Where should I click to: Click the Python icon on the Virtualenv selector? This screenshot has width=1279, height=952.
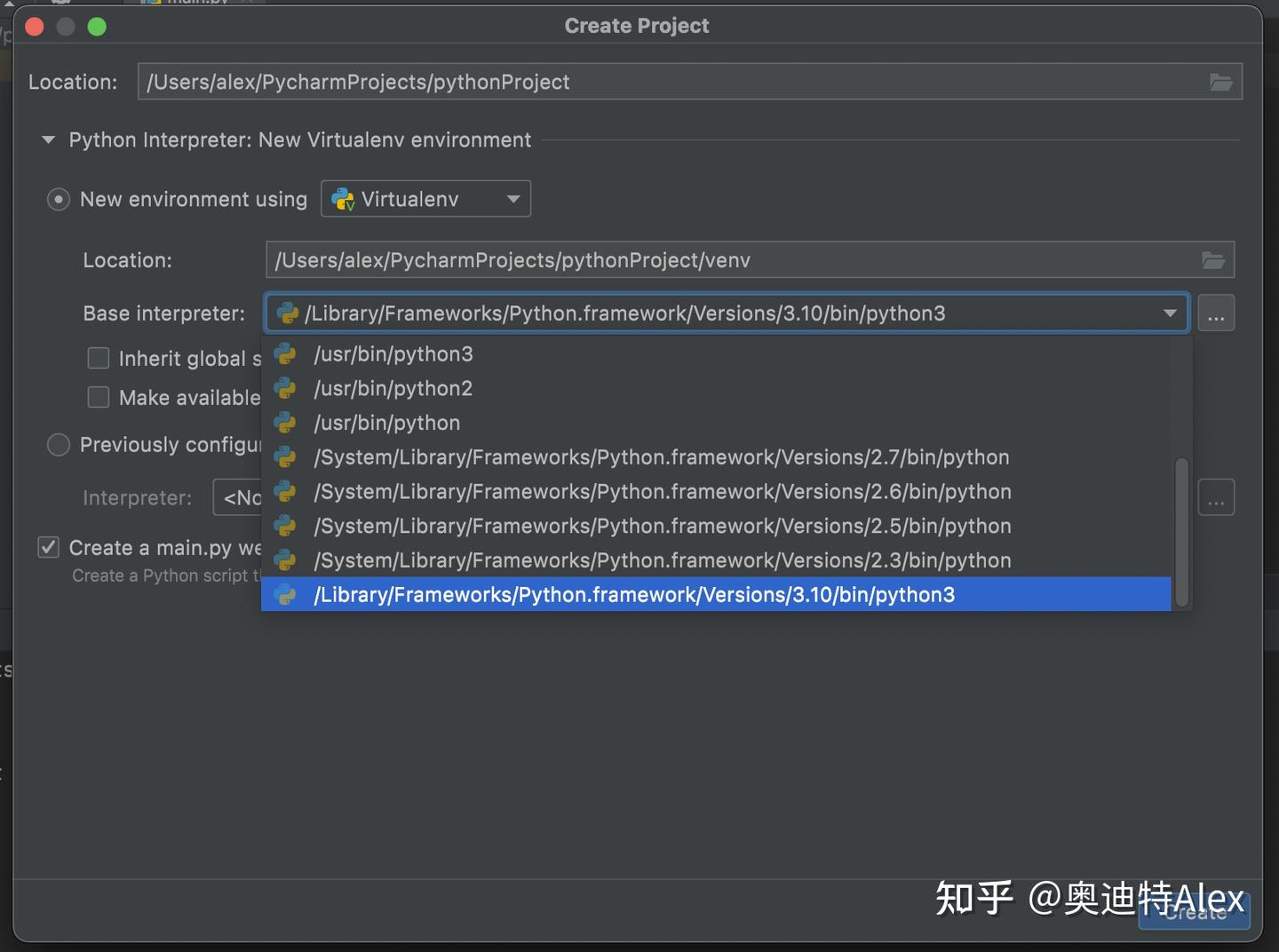coord(345,198)
